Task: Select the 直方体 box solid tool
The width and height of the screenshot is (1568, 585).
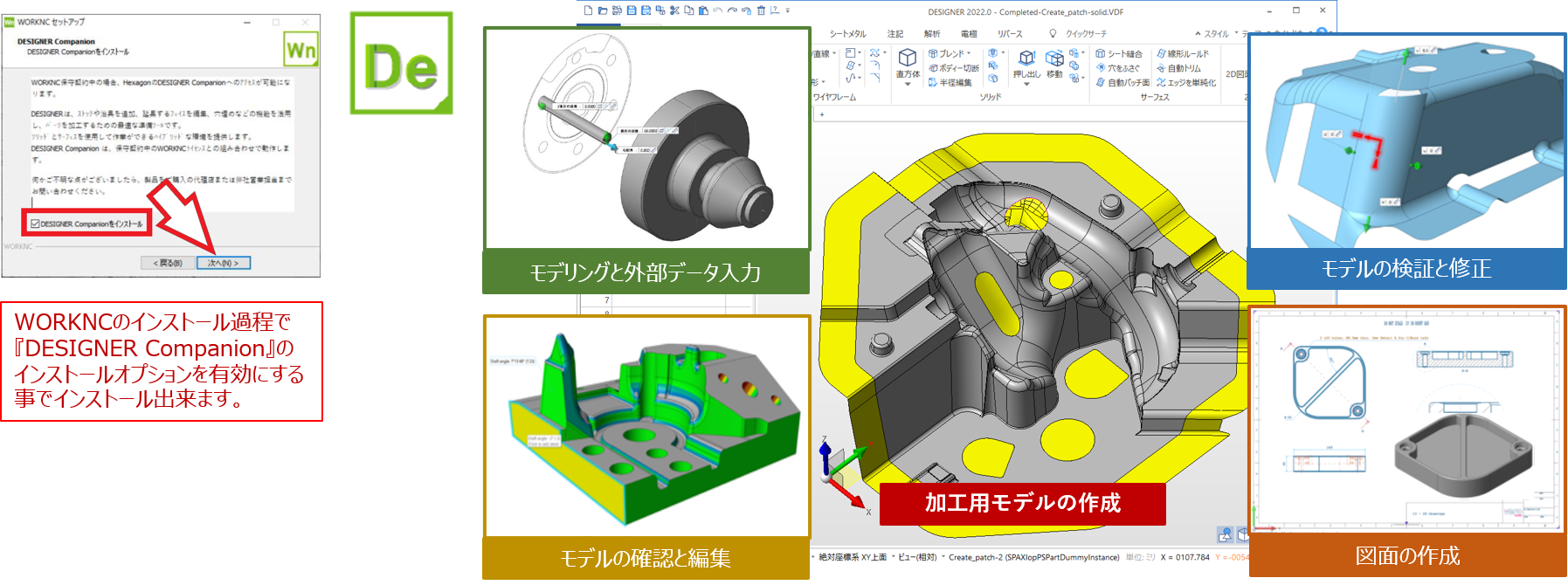Action: [x=908, y=63]
